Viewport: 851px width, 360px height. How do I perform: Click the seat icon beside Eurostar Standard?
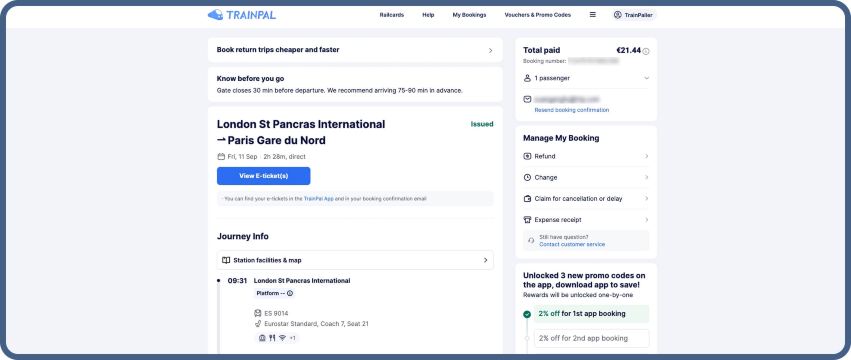click(x=258, y=324)
